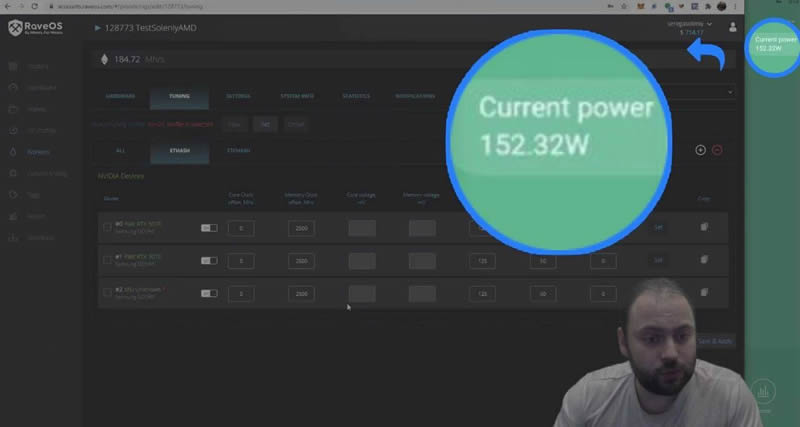Click the '#0 Palit RTX 3070' device name

click(138, 224)
